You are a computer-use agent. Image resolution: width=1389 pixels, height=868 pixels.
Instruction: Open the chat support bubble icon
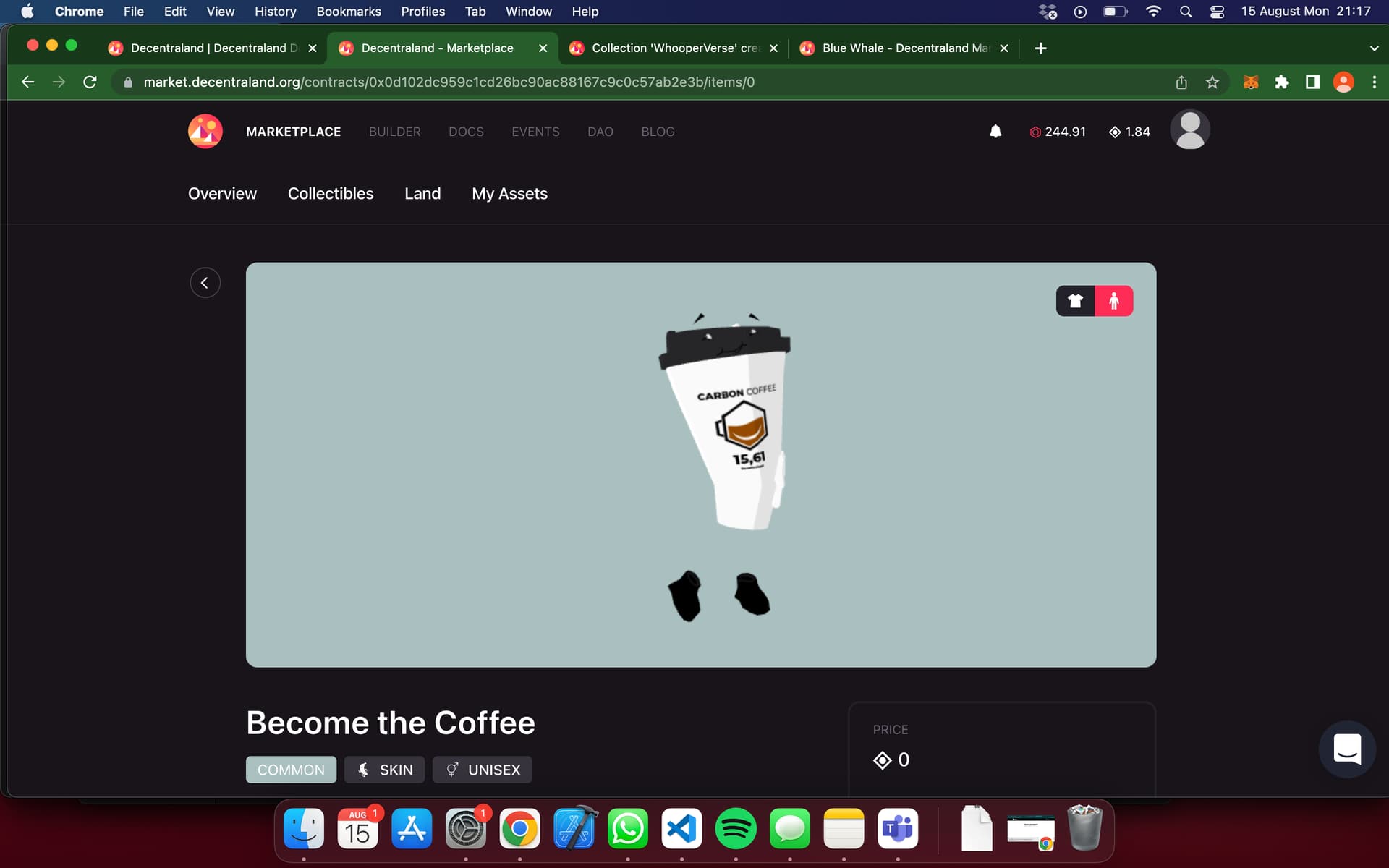(1347, 749)
